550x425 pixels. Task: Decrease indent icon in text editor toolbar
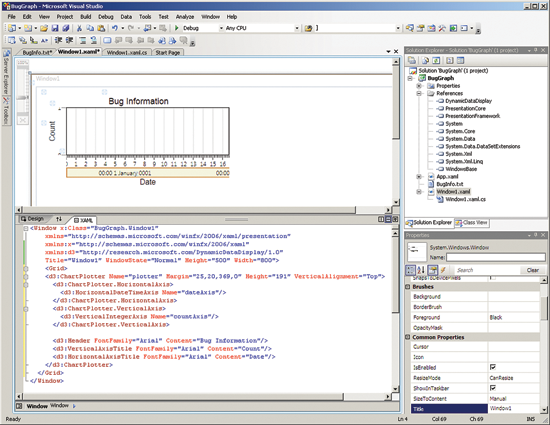[58, 40]
